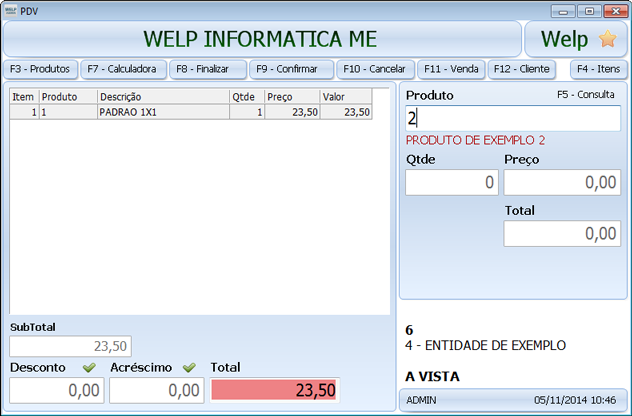
Task: Open the F7 - Calculadora button
Action: click(123, 69)
